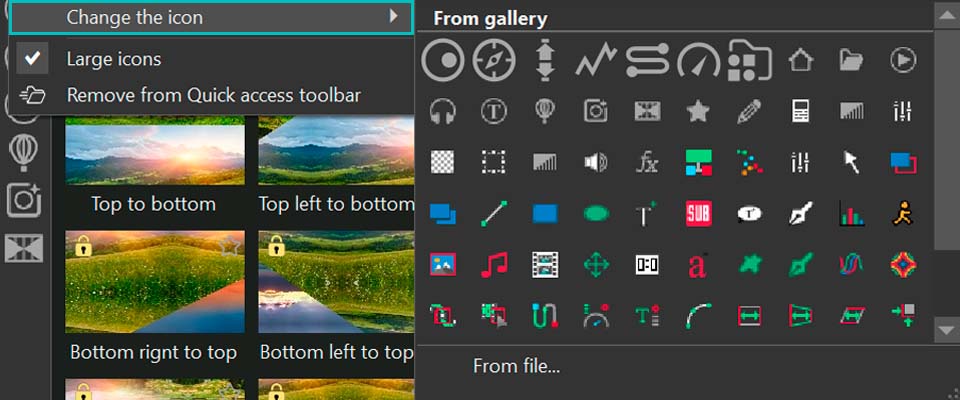960x400 pixels.
Task: Pick the speech bubble tooltip icon
Action: coord(750,214)
